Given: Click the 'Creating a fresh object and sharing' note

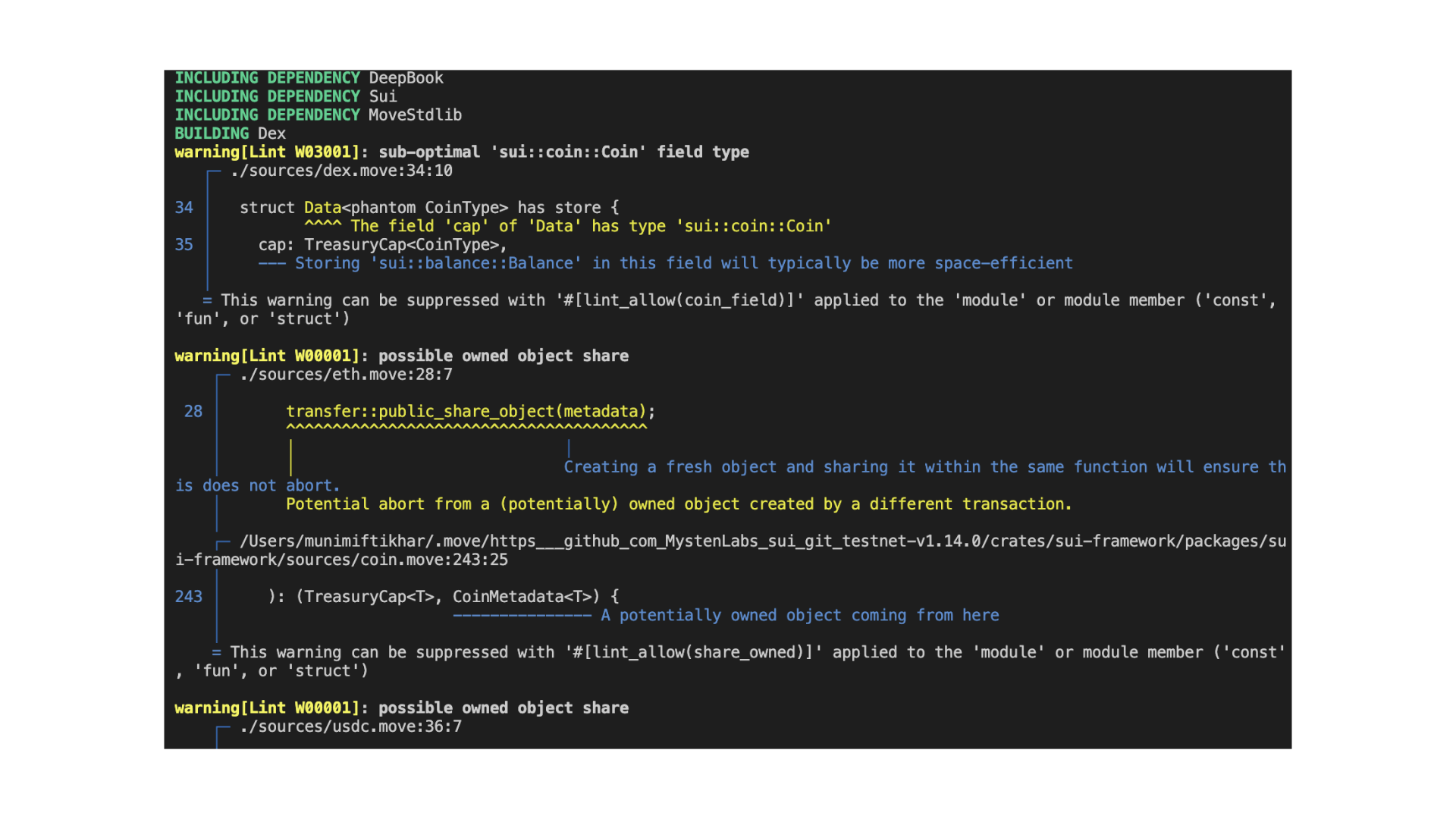Looking at the screenshot, I should [x=925, y=467].
